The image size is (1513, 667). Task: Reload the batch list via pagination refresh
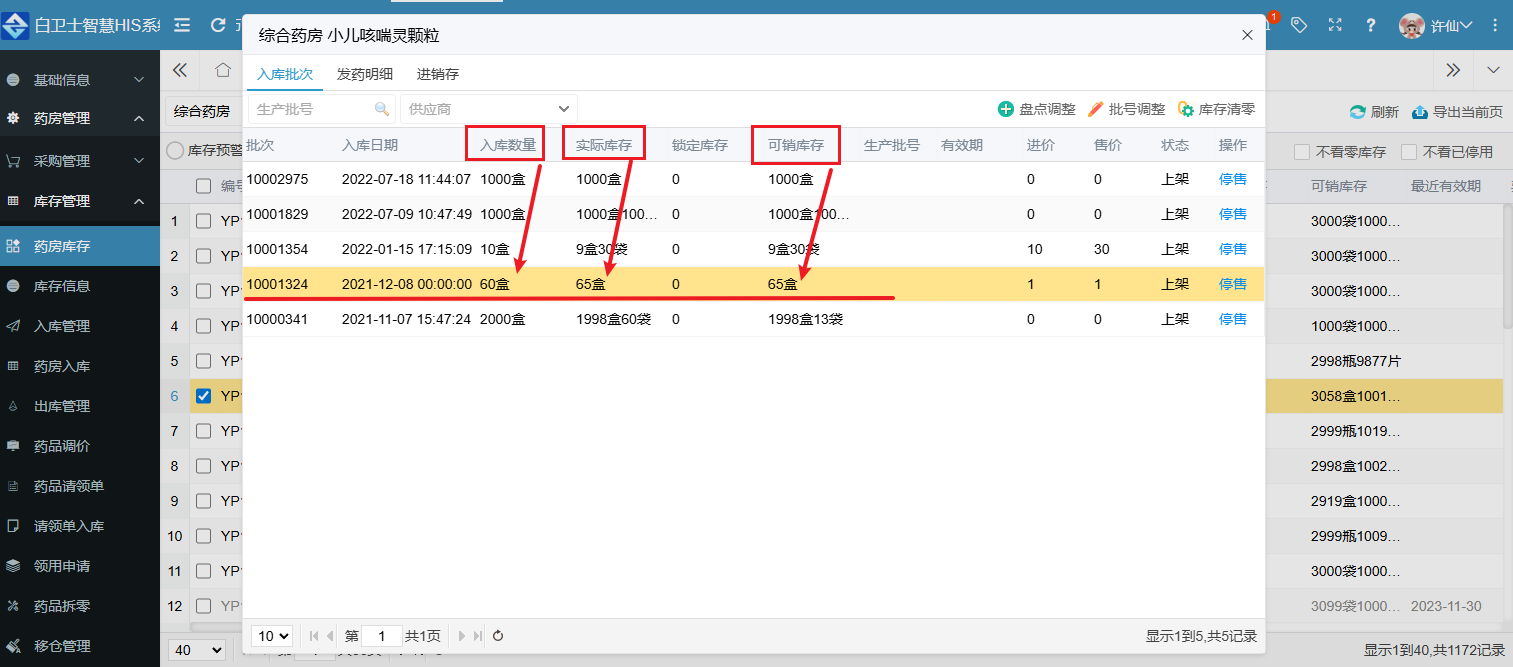pyautogui.click(x=498, y=635)
